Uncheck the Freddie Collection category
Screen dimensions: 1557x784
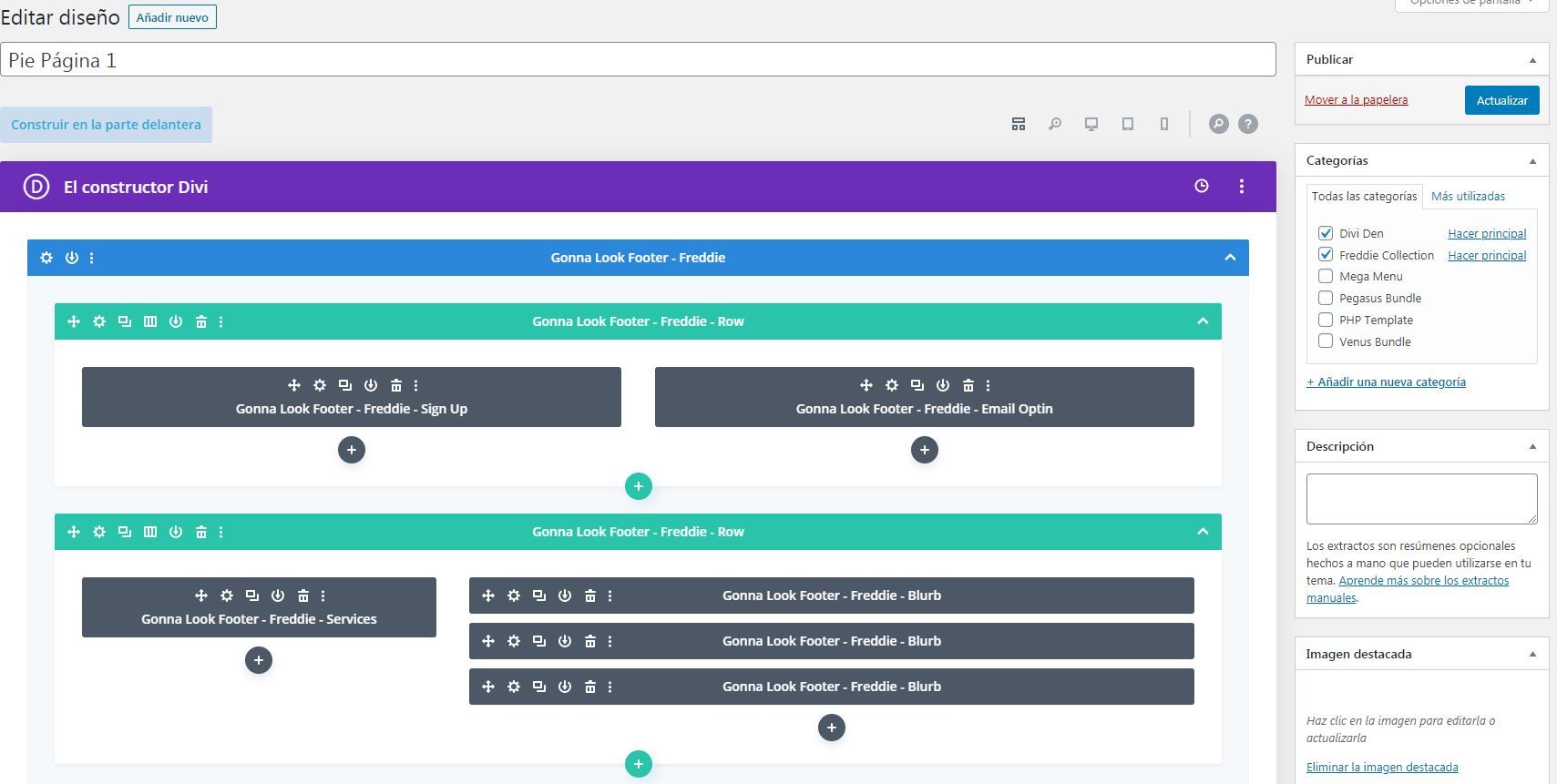pyautogui.click(x=1326, y=255)
